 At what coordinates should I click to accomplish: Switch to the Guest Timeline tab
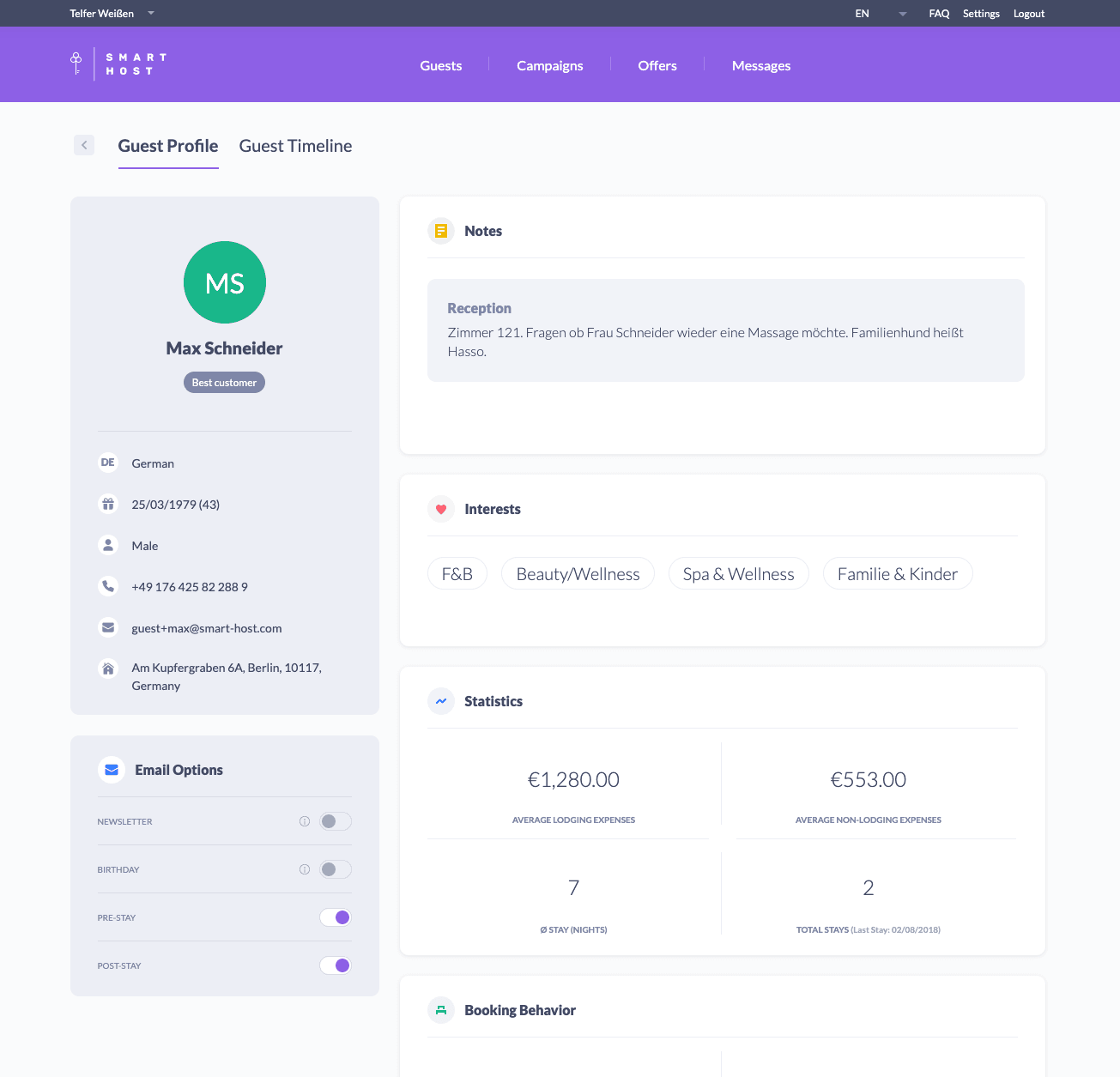[295, 146]
